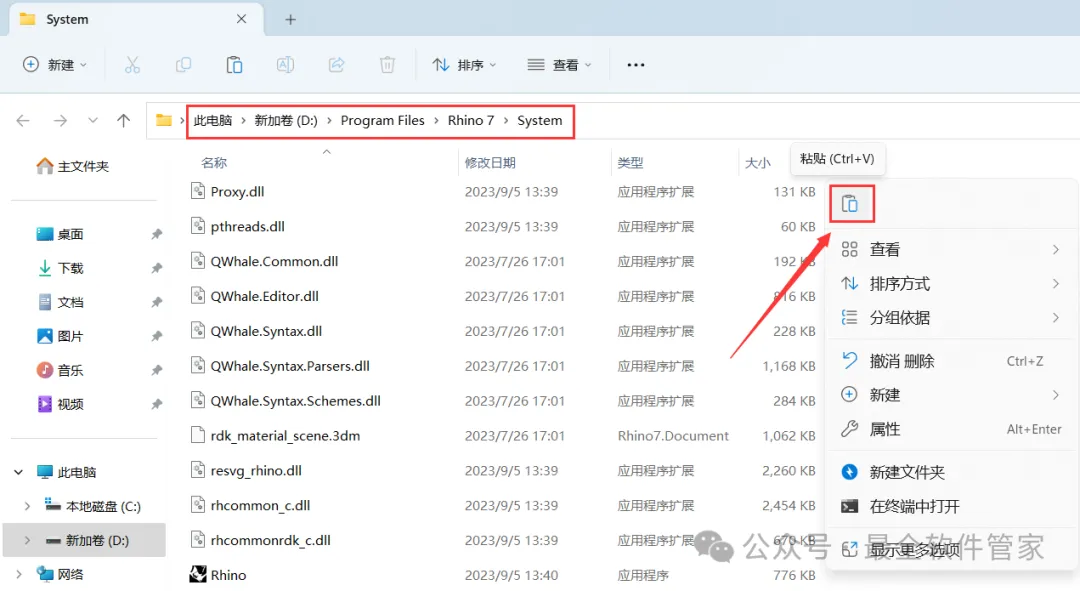Image resolution: width=1080 pixels, height=591 pixels.
Task: Open 查看 submenu in context menu
Action: click(951, 249)
